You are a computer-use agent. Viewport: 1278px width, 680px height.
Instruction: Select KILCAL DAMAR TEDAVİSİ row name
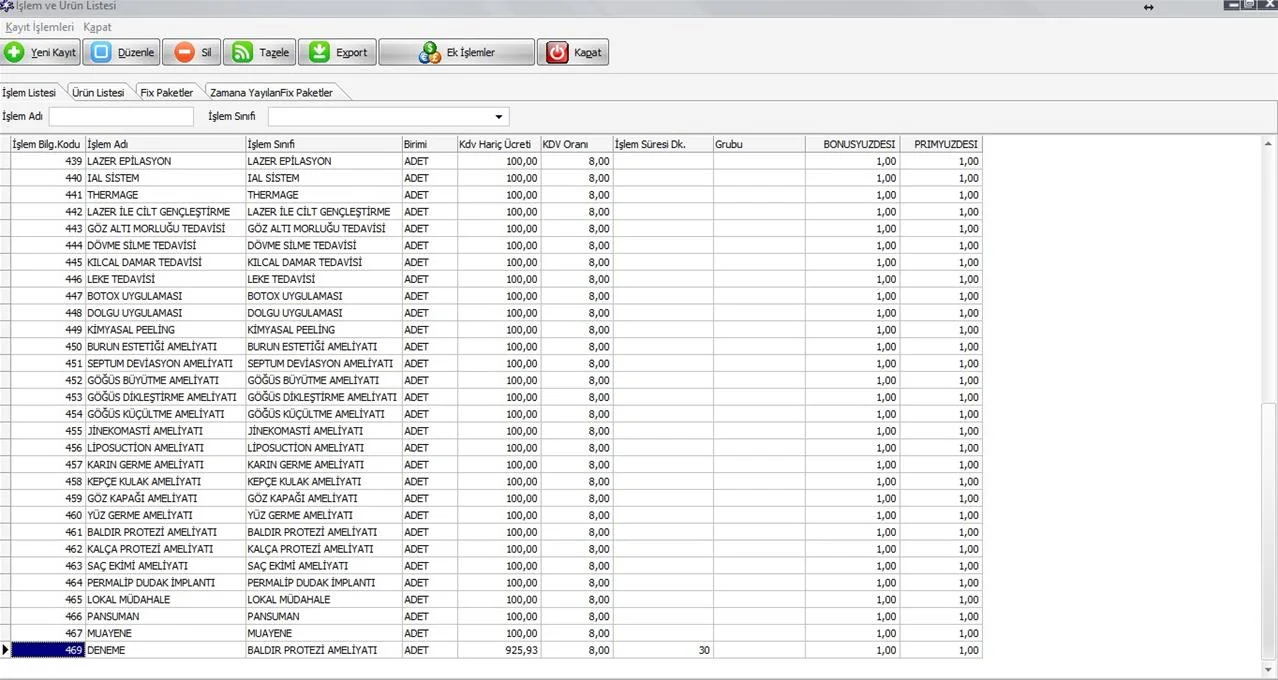click(144, 262)
